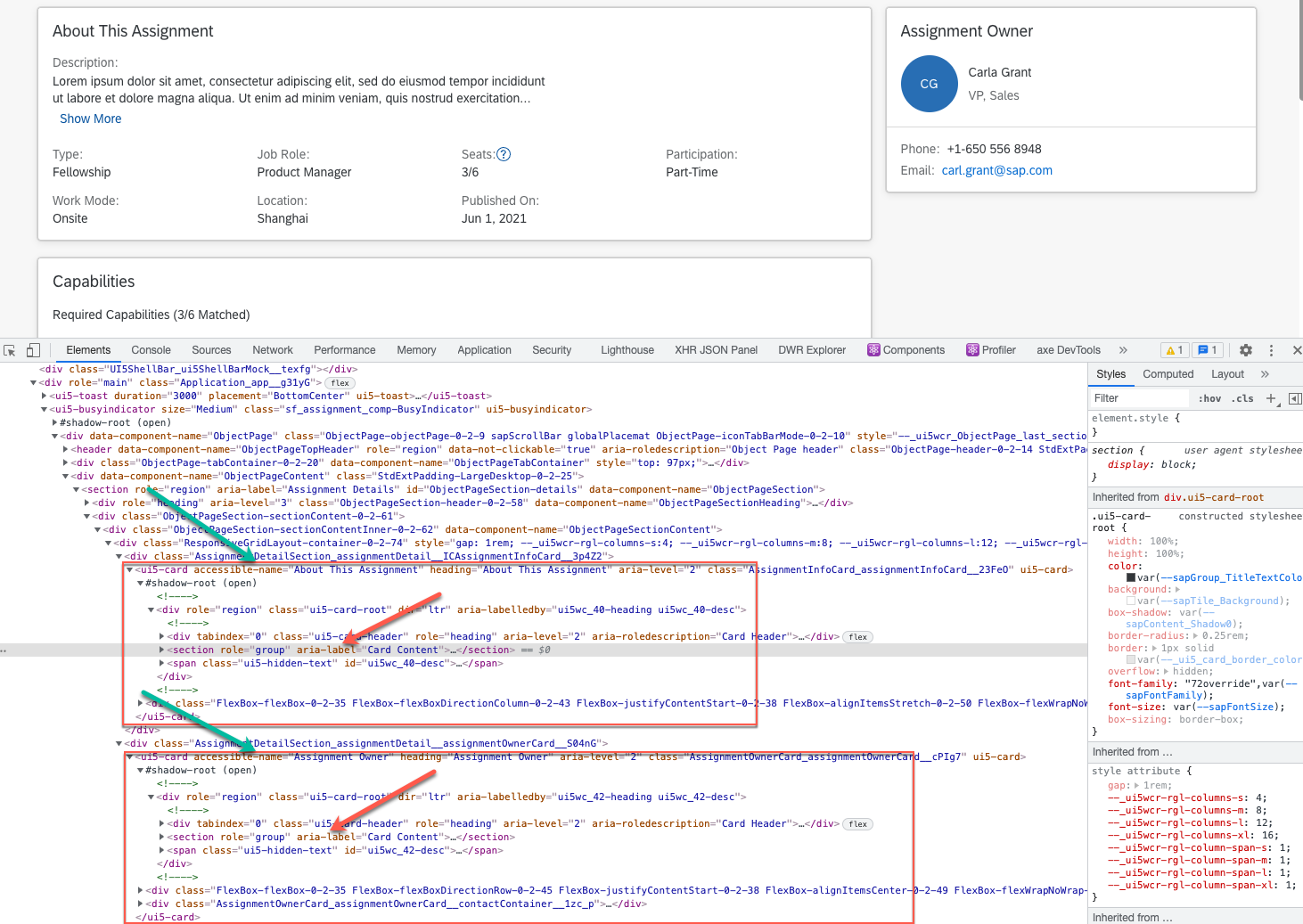Click the sapGroup_TitleTextColor color swatch

click(1132, 577)
